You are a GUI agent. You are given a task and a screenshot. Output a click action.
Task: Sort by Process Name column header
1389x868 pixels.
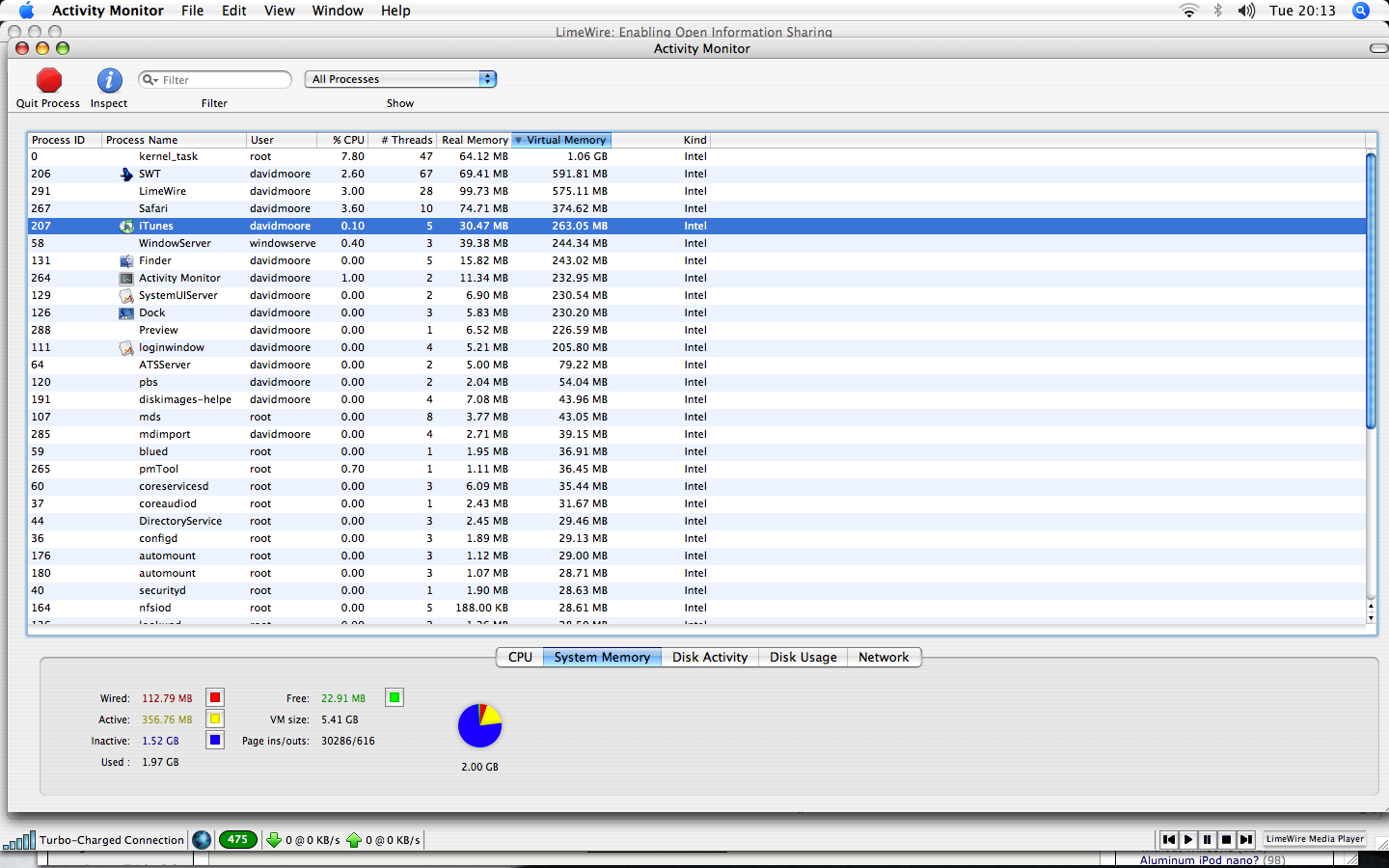(x=174, y=140)
